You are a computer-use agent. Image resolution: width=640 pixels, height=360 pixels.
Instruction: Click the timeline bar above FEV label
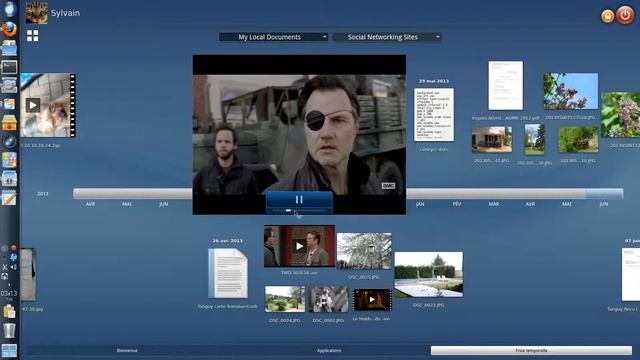click(457, 193)
